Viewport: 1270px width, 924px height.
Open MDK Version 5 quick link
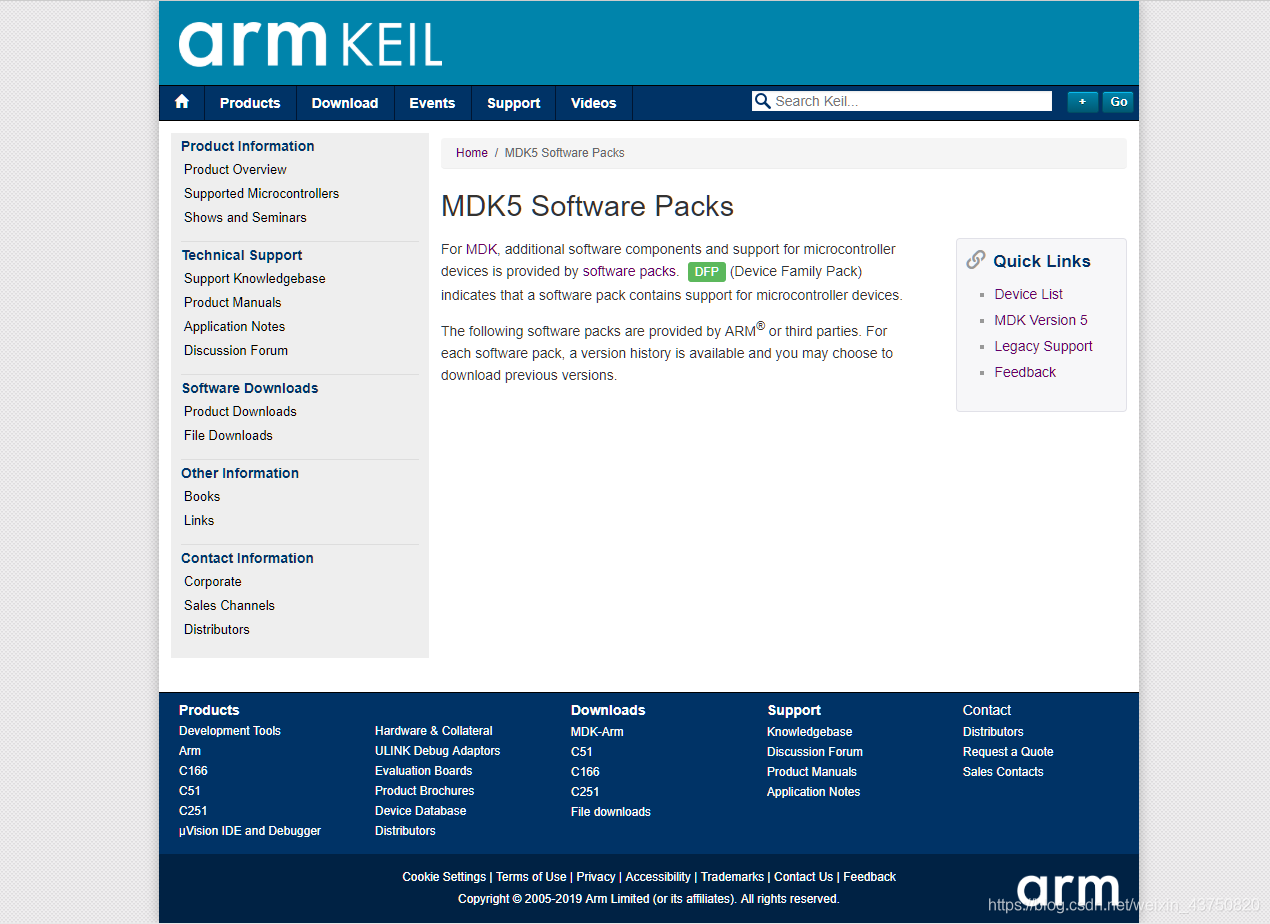pos(1041,320)
